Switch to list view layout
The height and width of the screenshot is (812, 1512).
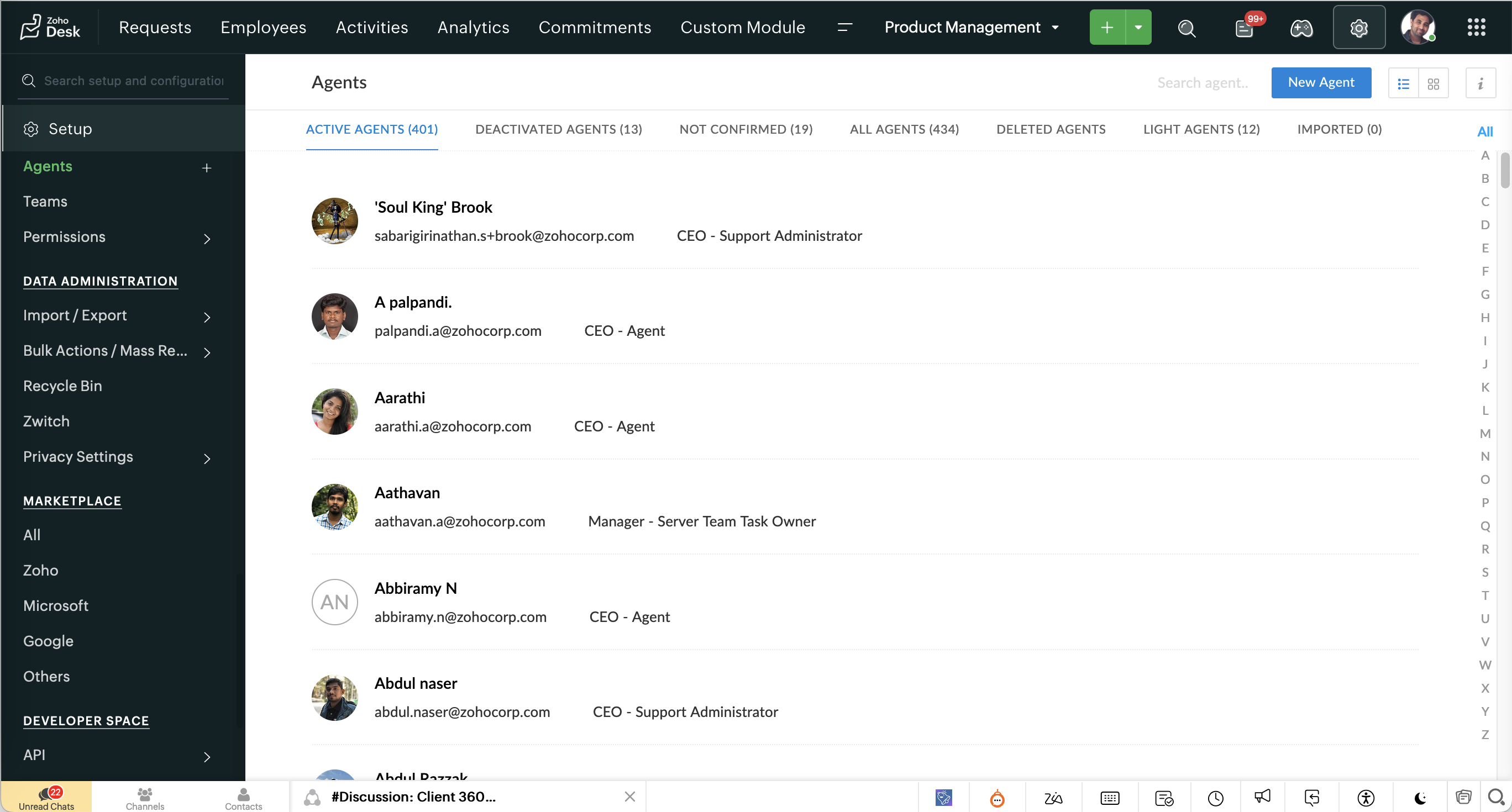point(1404,84)
